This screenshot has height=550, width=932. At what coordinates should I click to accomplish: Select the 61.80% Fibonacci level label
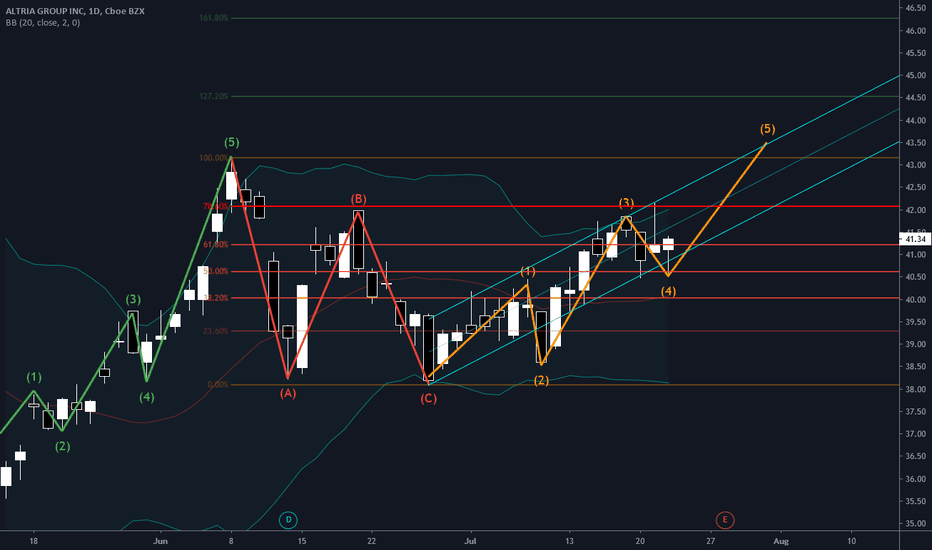click(x=216, y=244)
